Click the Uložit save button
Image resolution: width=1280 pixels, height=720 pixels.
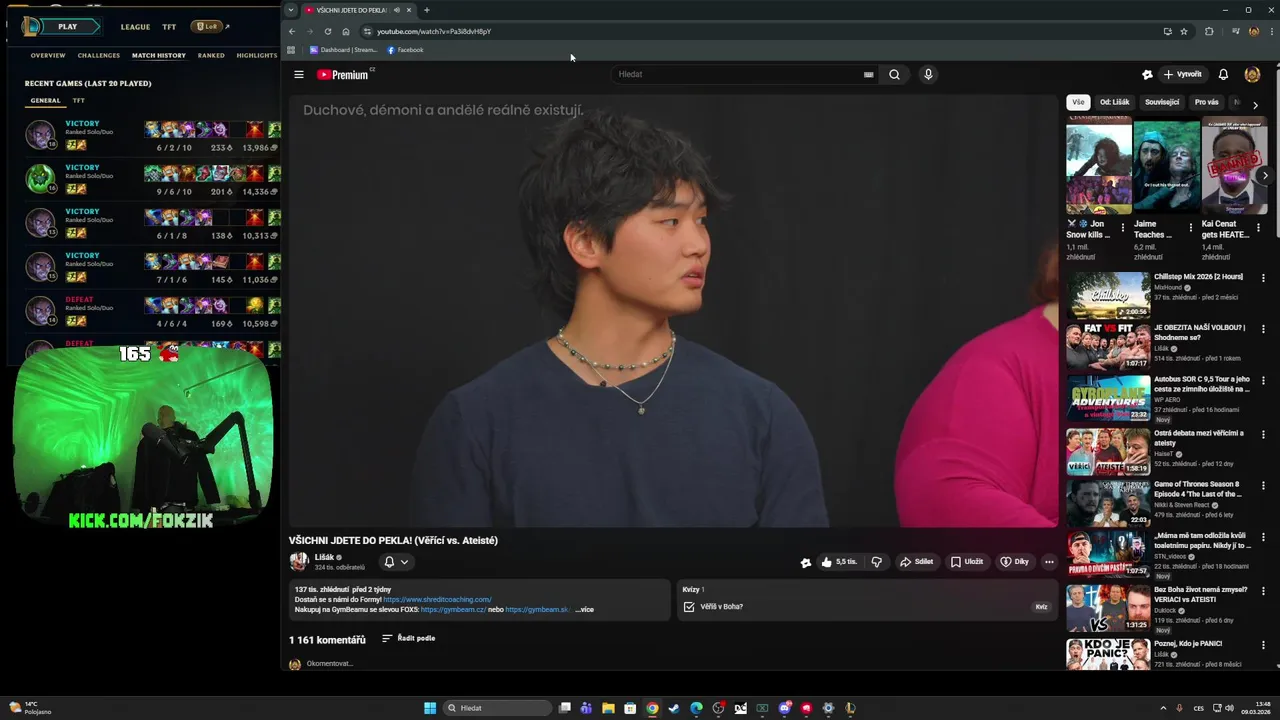coord(967,562)
